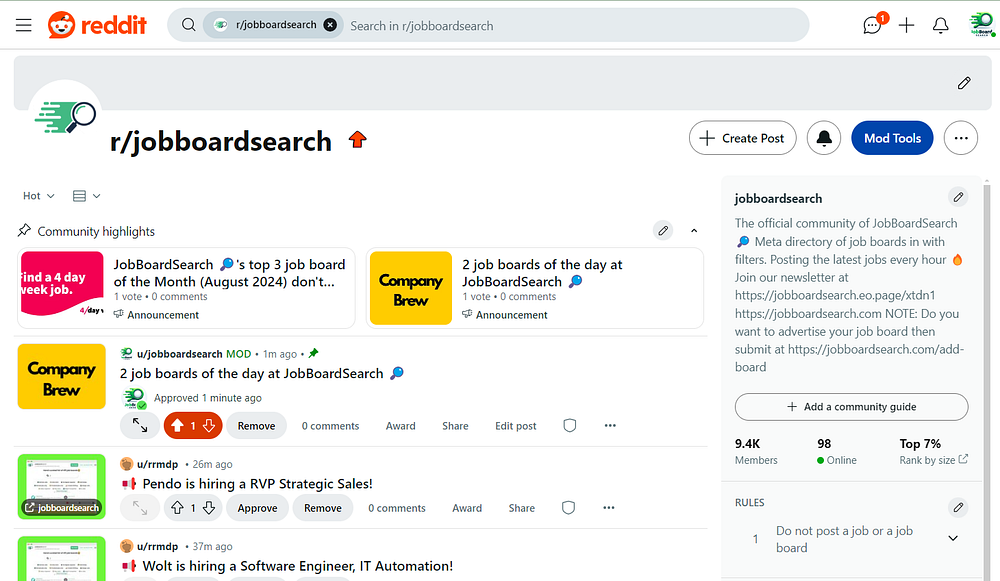This screenshot has height=581, width=1000.
Task: Approve the Pendo hiring post
Action: (x=258, y=508)
